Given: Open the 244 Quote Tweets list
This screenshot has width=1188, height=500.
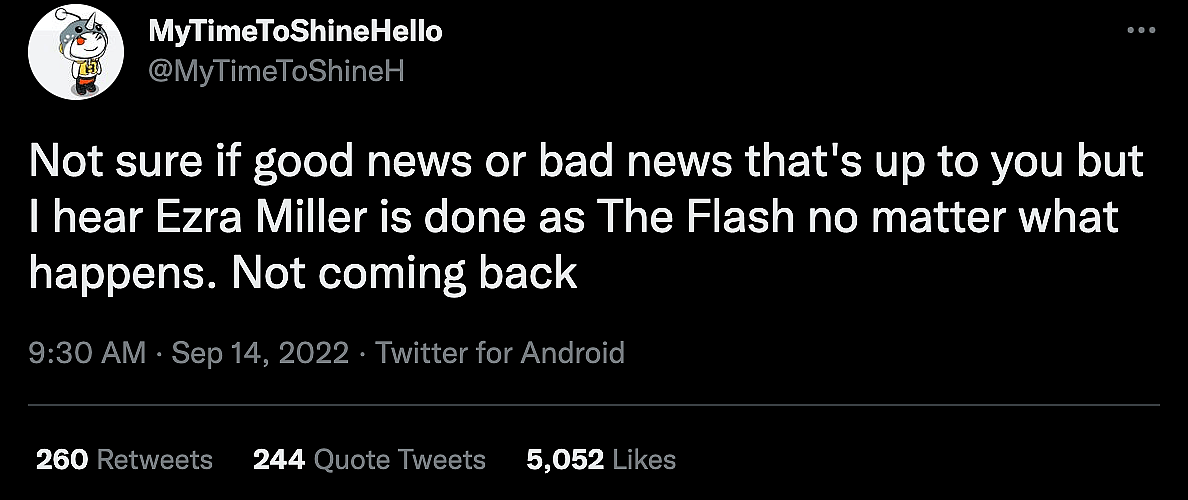Looking at the screenshot, I should coord(369,459).
